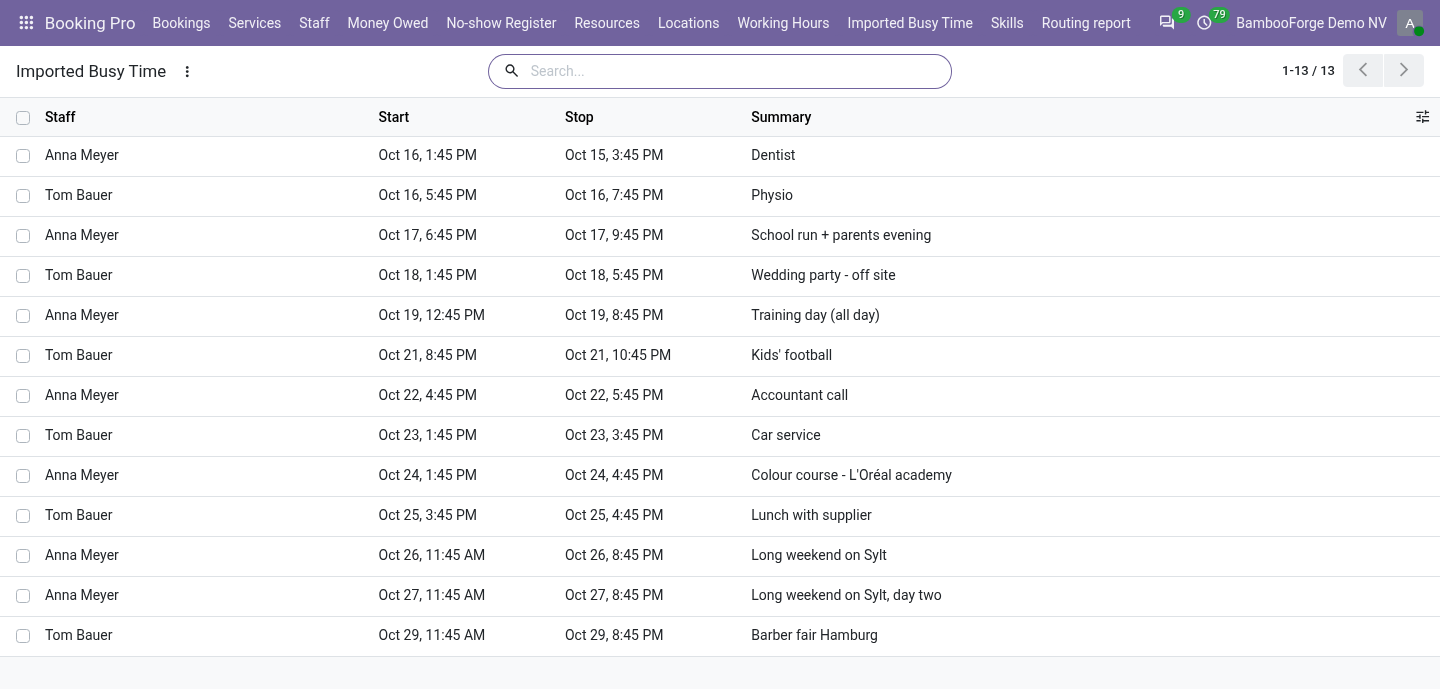Open the Staff menu
1440x689 pixels.
[x=314, y=23]
